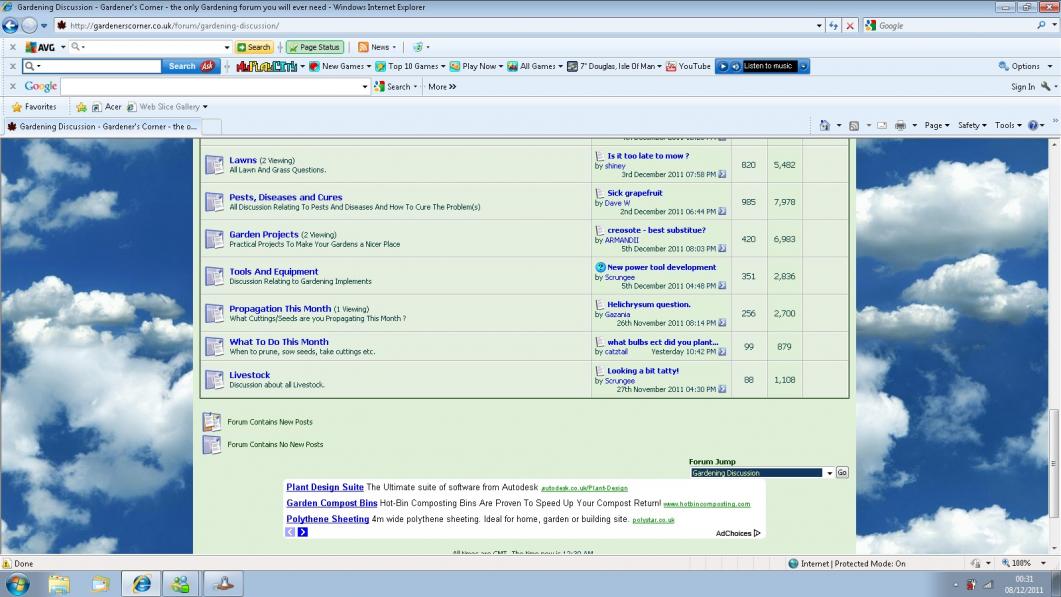The width and height of the screenshot is (1061, 597).
Task: Open Internet Explorer from the taskbar
Action: (141, 583)
